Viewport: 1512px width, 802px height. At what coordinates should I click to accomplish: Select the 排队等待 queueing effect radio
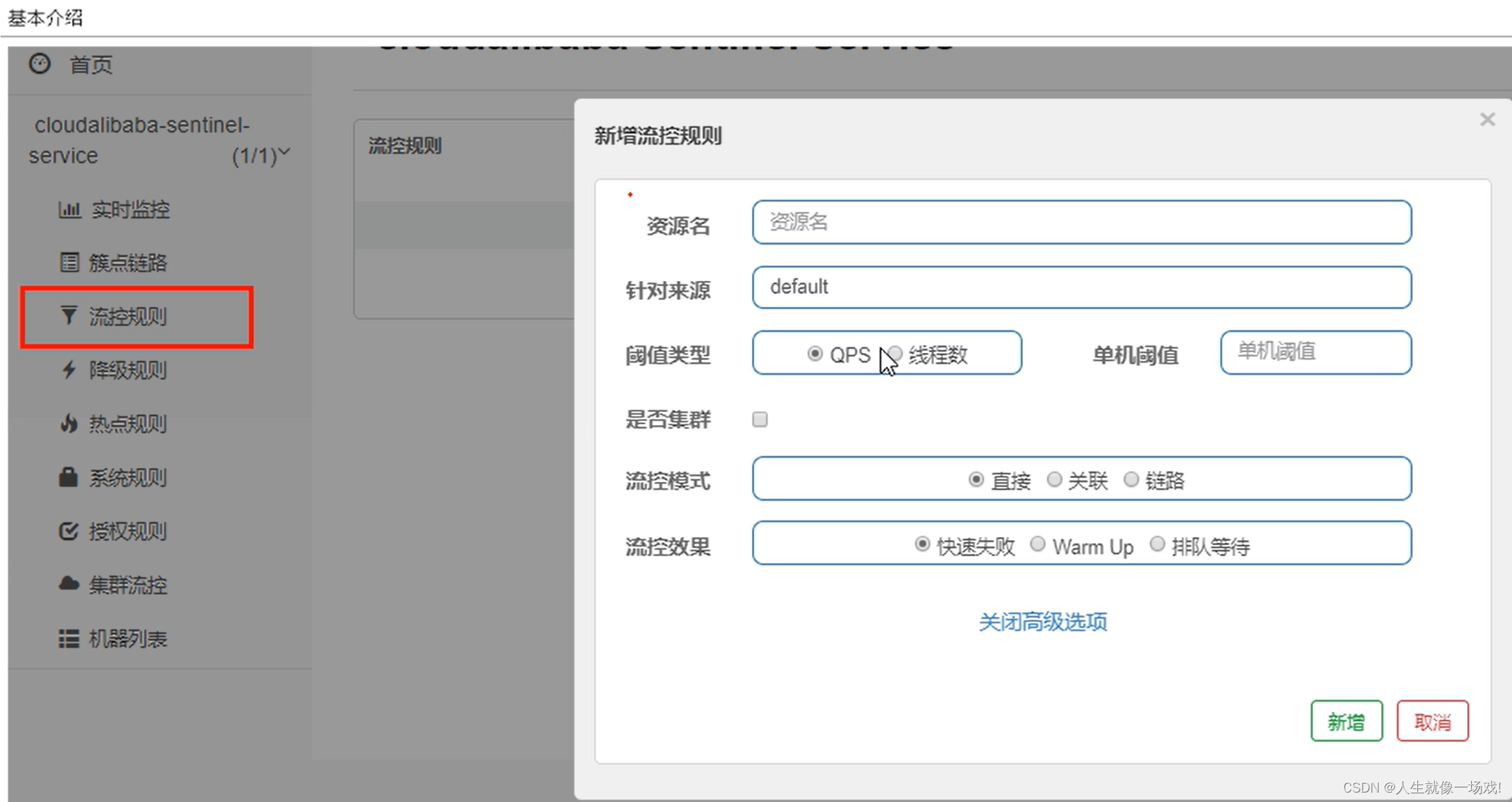(x=1157, y=544)
